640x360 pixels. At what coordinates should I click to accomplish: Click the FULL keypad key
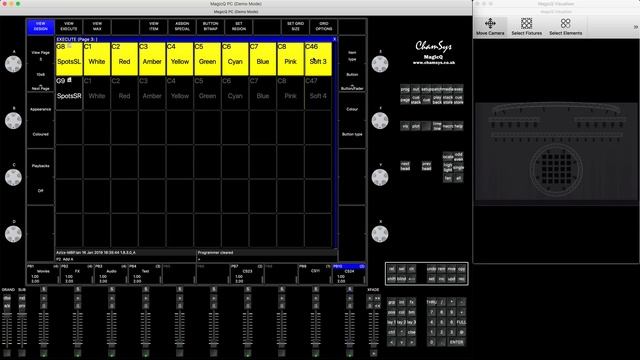[461, 322]
